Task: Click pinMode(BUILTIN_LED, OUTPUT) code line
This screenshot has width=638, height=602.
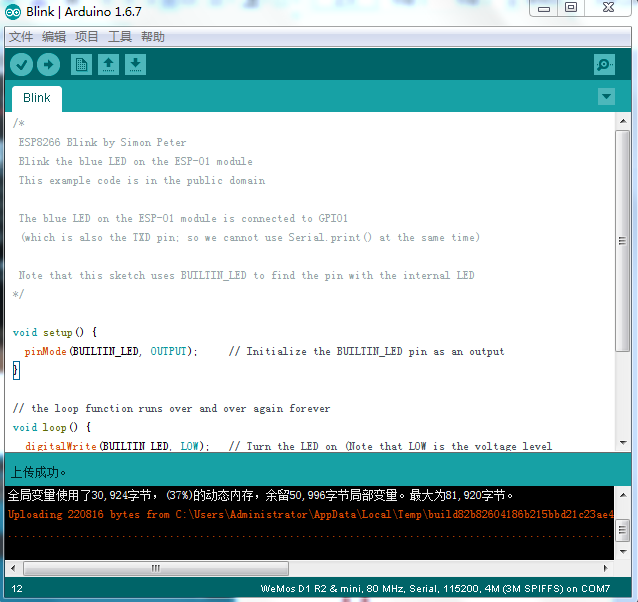Action: point(111,351)
